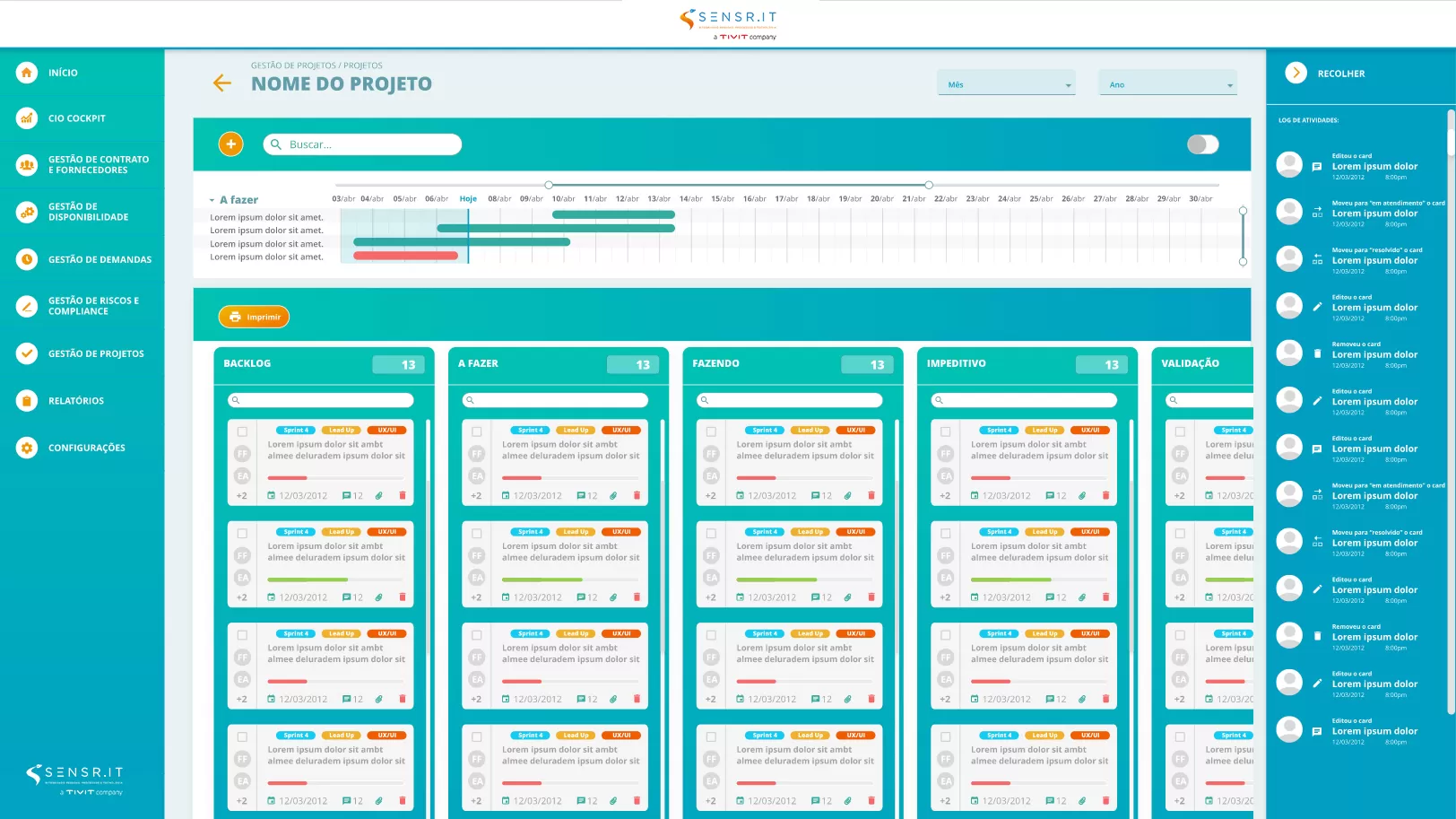Select the CIO Cockpit sidebar icon
The width and height of the screenshot is (1456, 819).
[26, 118]
